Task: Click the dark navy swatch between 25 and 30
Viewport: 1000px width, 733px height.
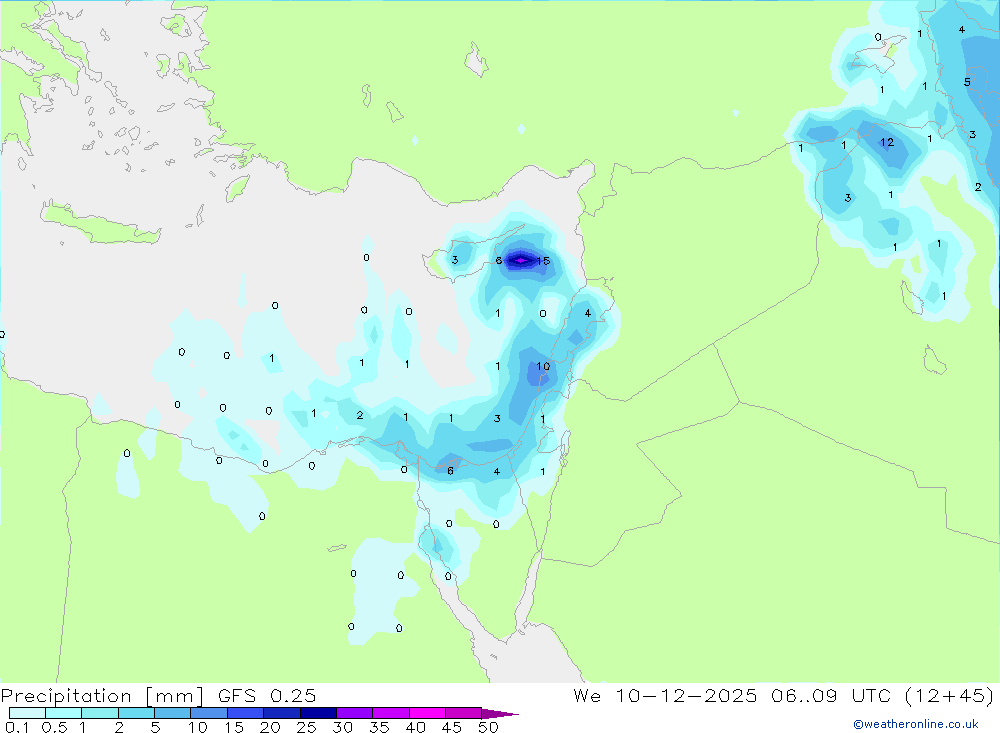Action: 318,713
